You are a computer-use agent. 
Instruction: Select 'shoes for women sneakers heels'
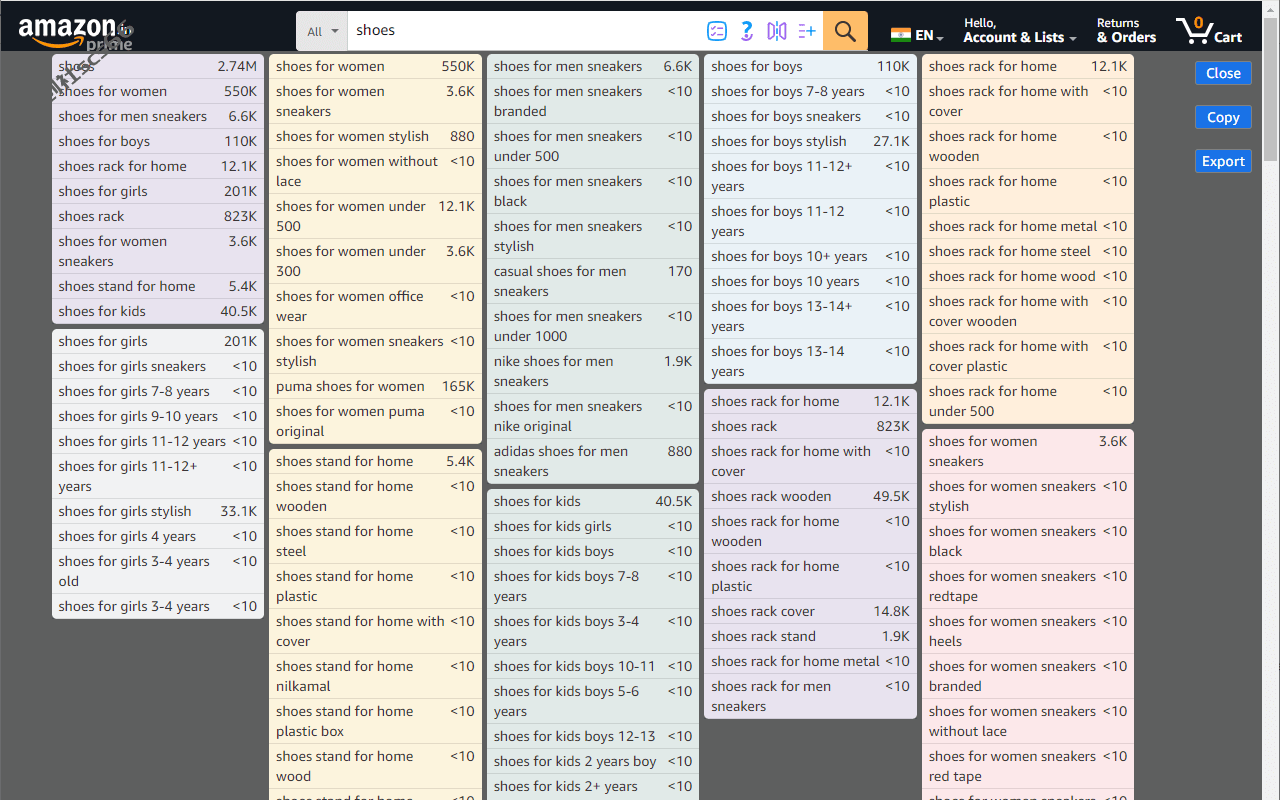[x=1028, y=631]
